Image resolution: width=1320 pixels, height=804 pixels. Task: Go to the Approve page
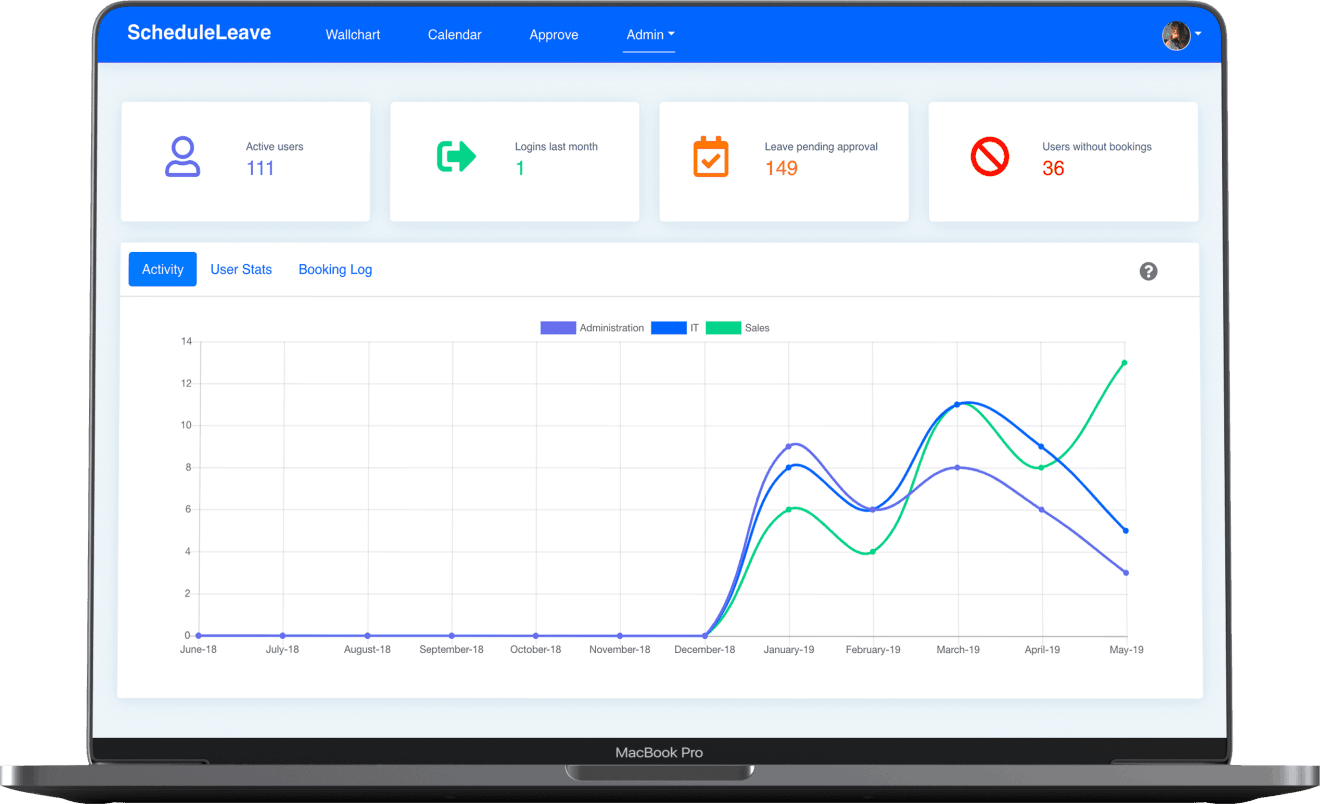click(x=554, y=34)
